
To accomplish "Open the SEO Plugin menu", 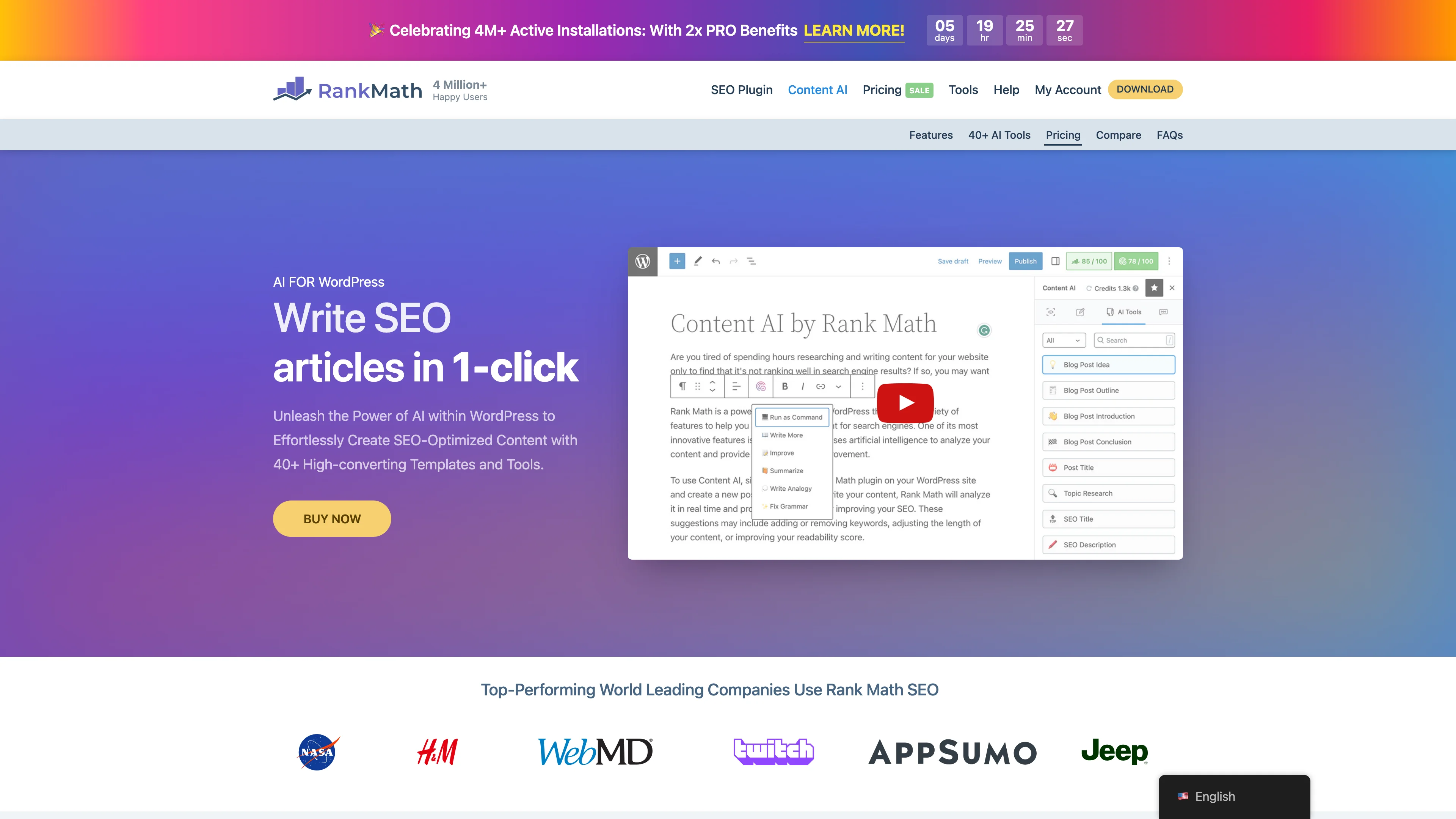I will tap(742, 90).
